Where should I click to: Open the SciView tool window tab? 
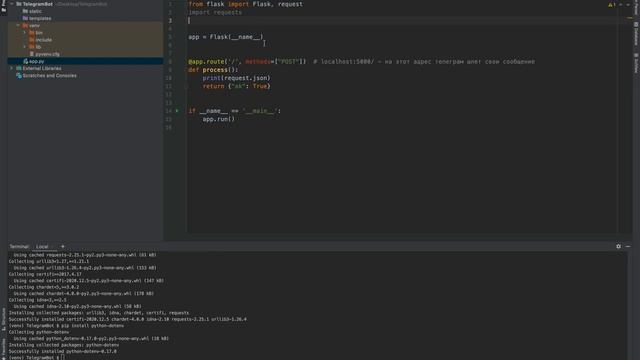(636, 63)
